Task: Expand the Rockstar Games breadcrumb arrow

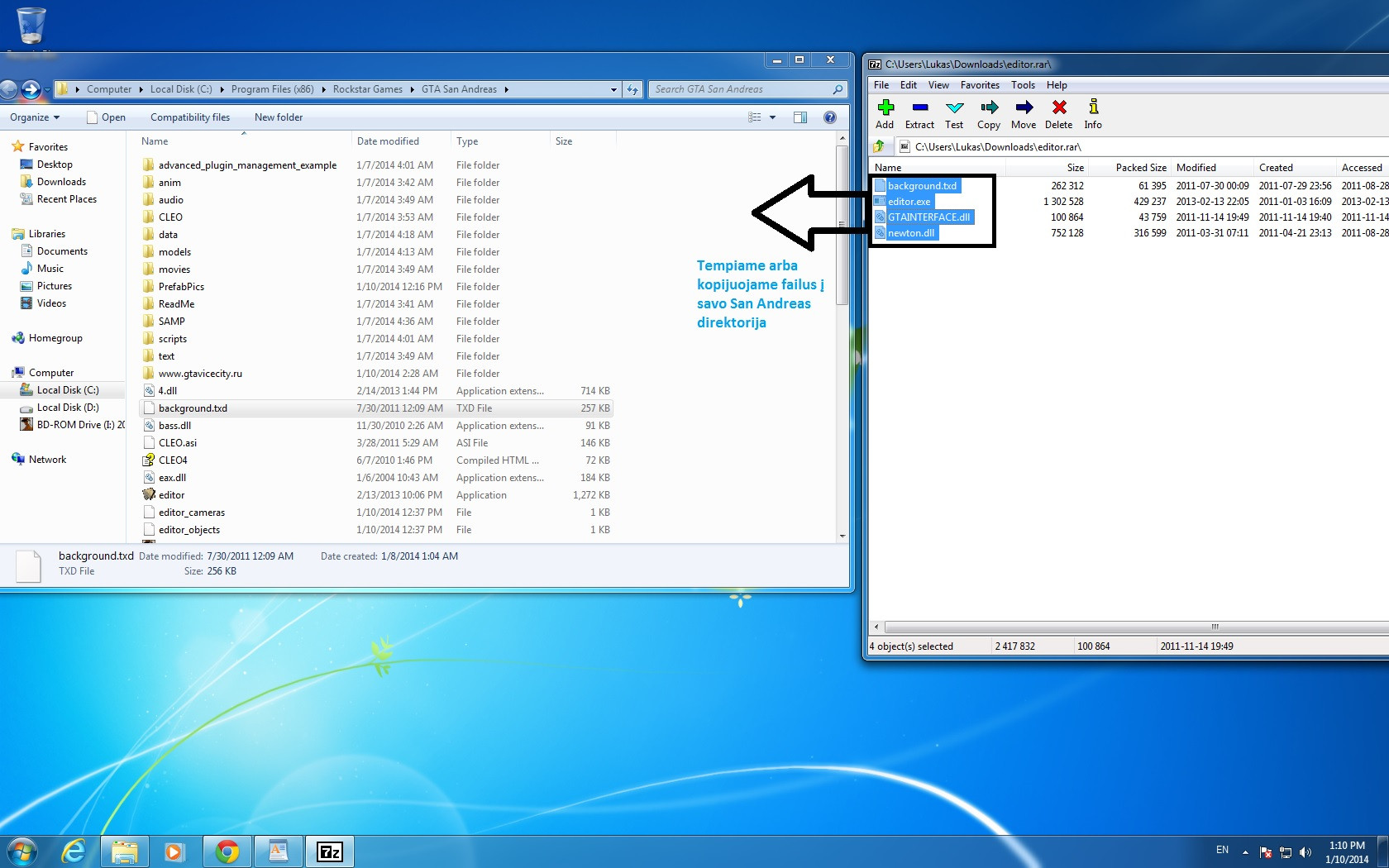Action: coord(412,89)
